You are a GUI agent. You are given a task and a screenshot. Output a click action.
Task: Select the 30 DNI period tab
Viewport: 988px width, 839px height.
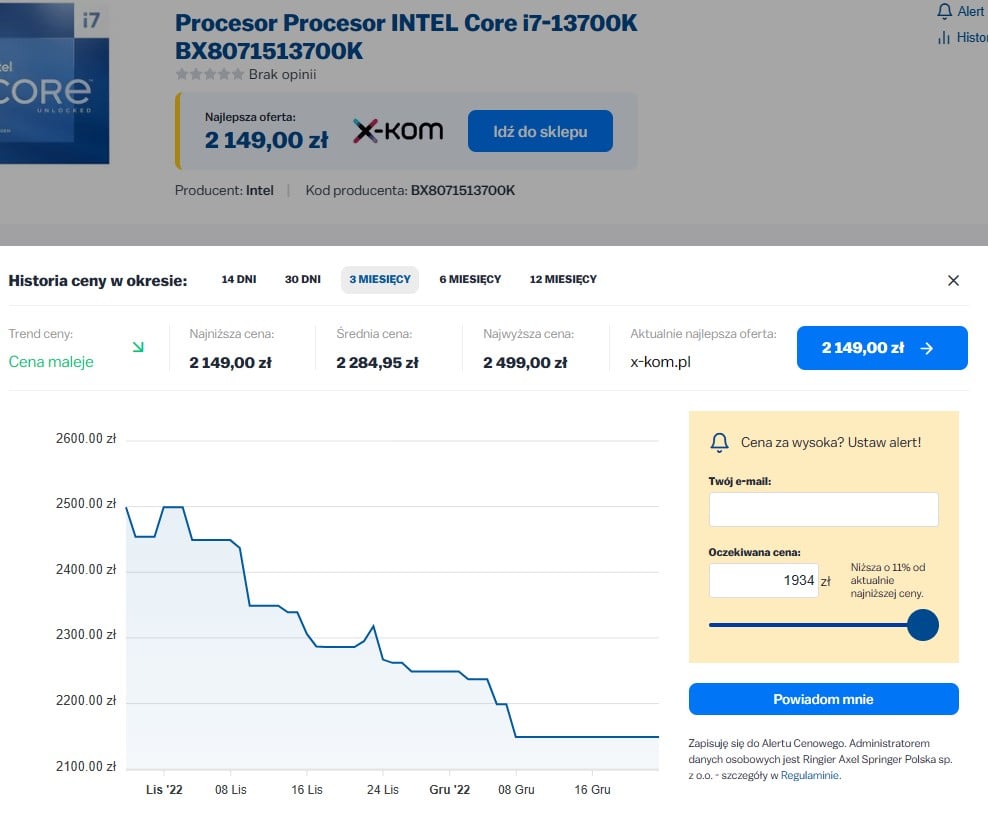pyautogui.click(x=302, y=279)
